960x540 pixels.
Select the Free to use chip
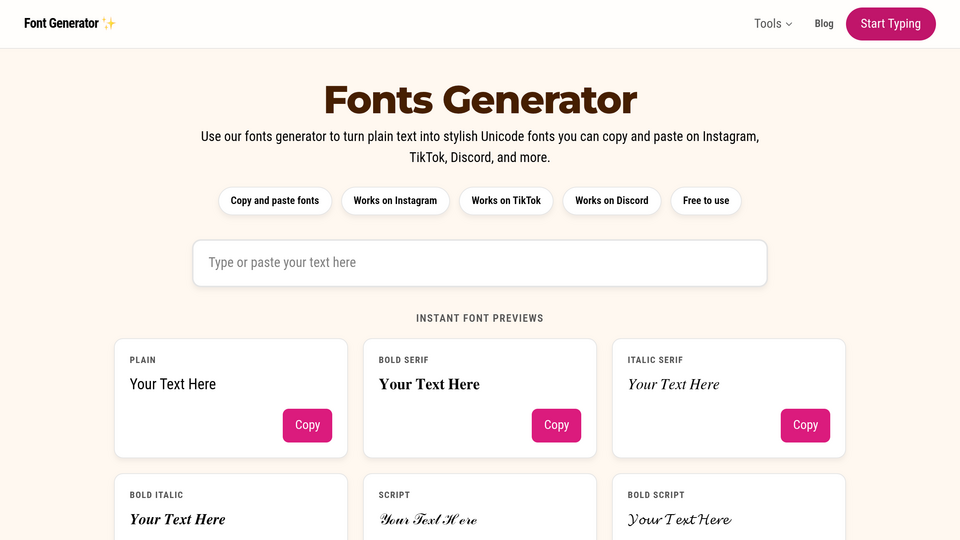click(x=706, y=201)
